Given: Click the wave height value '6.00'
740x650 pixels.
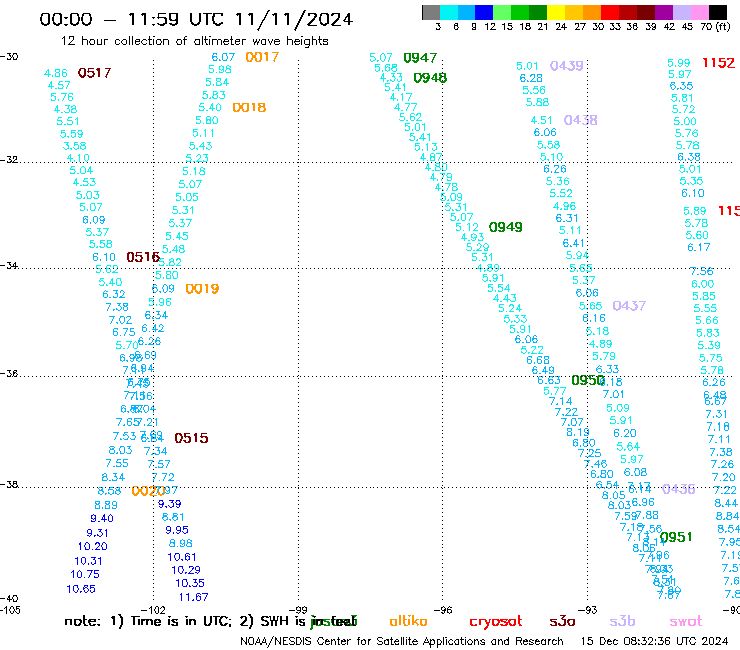Looking at the screenshot, I should (703, 284).
